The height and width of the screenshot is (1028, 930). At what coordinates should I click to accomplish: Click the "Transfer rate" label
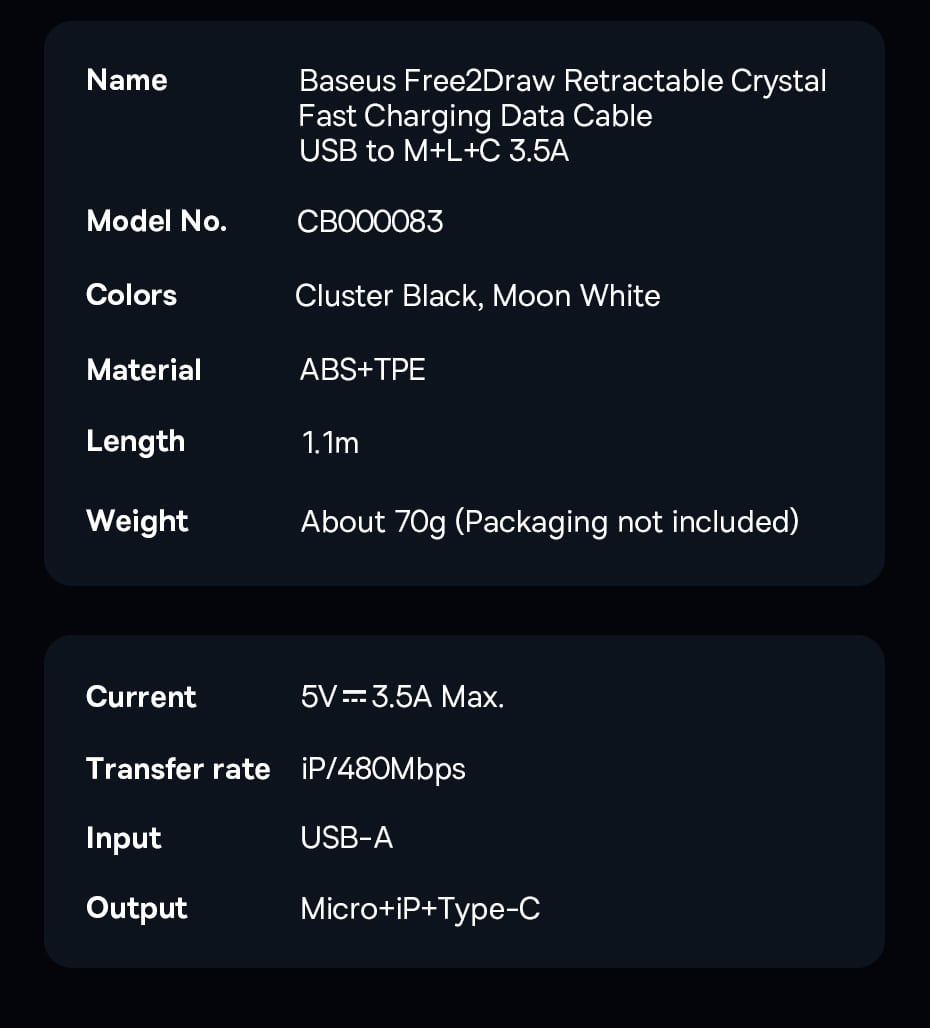point(178,769)
